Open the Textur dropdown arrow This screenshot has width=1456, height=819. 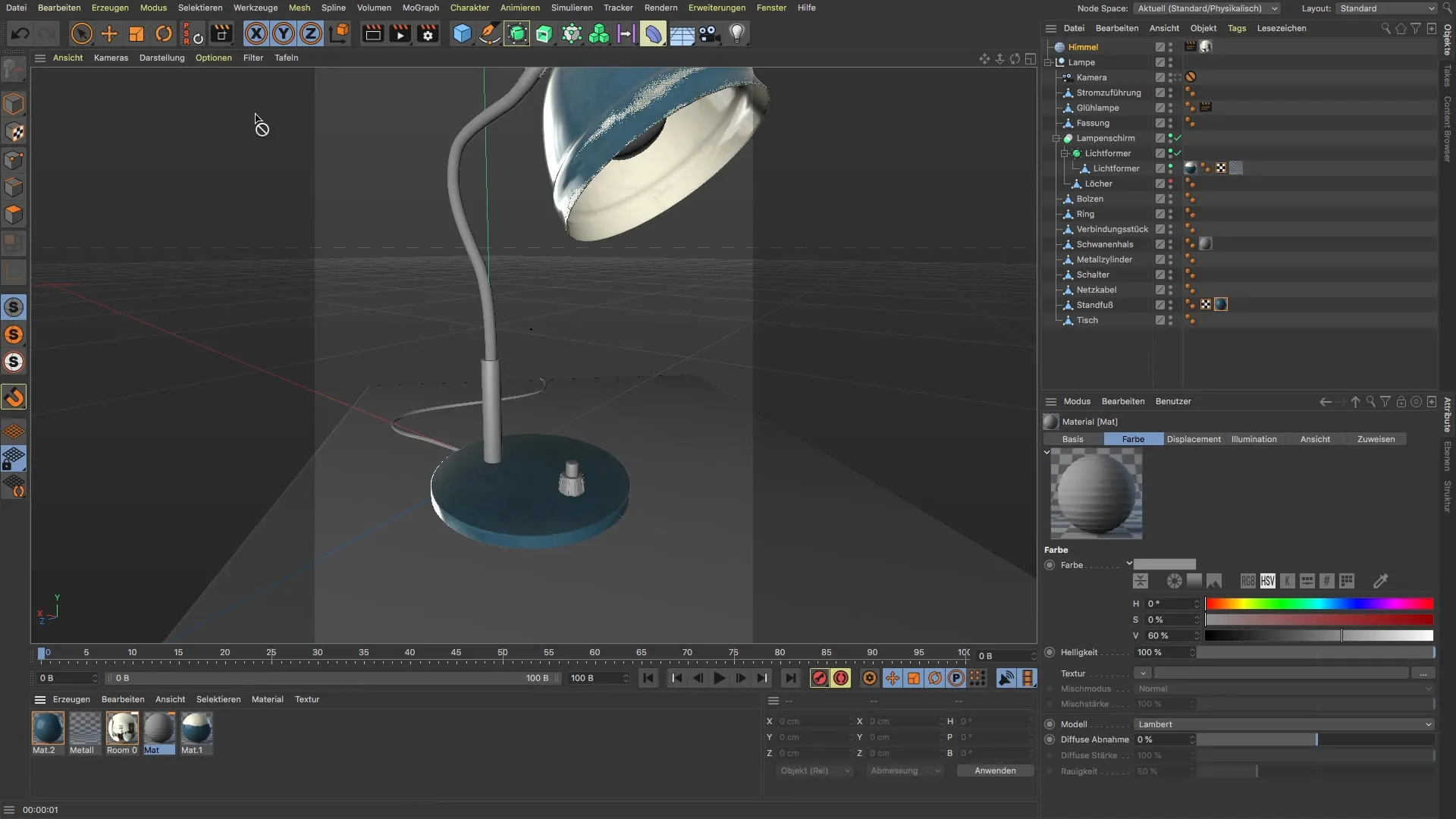[x=1142, y=673]
